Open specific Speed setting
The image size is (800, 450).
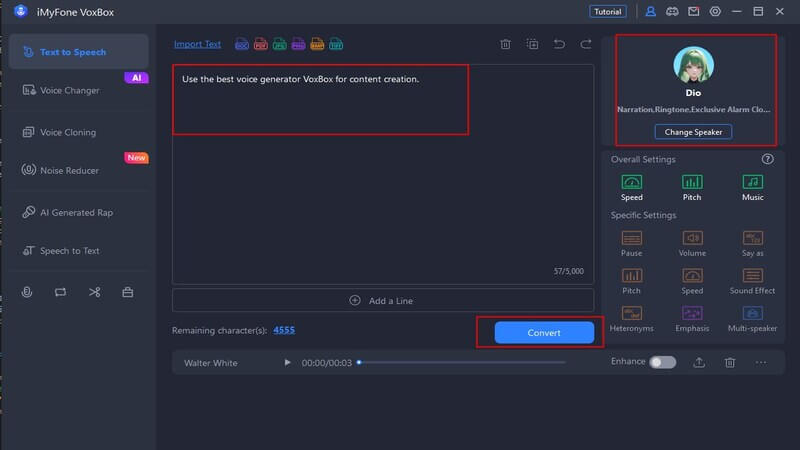coord(692,281)
